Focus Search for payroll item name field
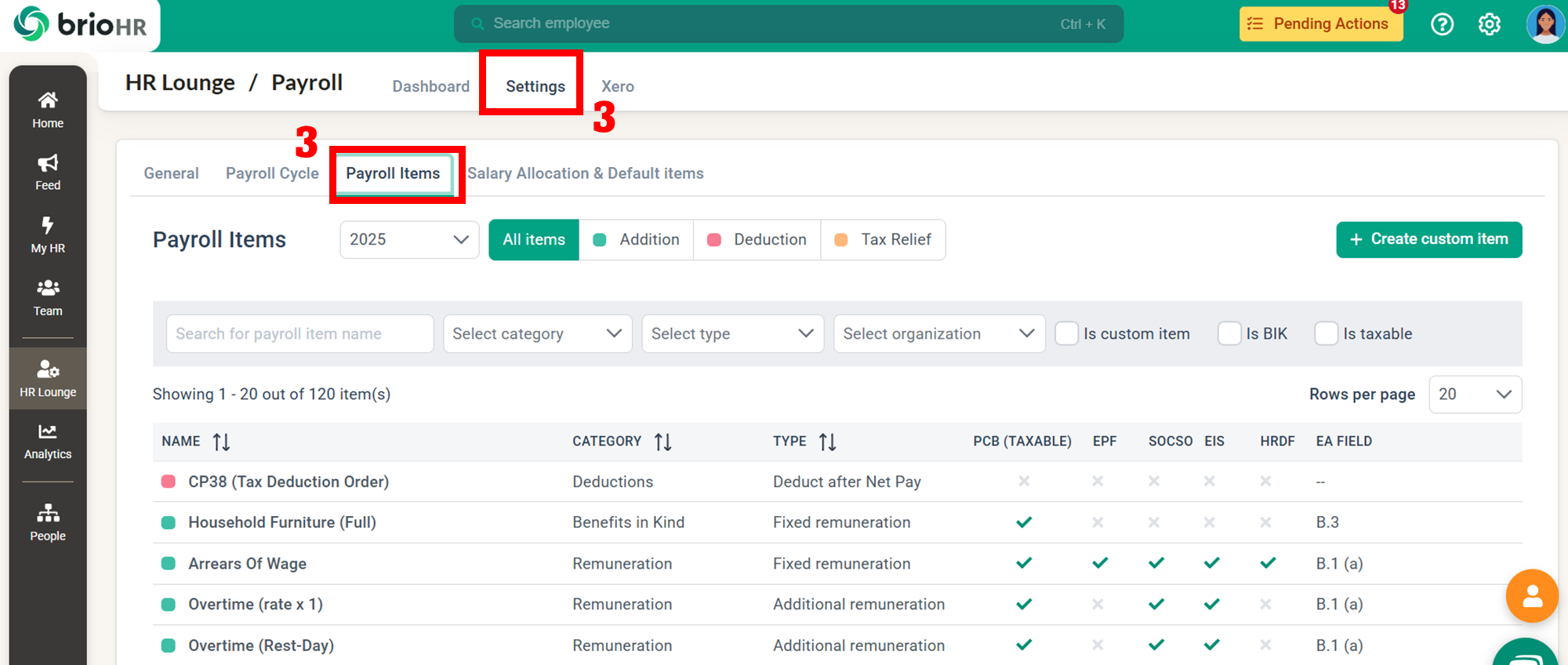Screen dimensions: 1568x665 [299, 333]
